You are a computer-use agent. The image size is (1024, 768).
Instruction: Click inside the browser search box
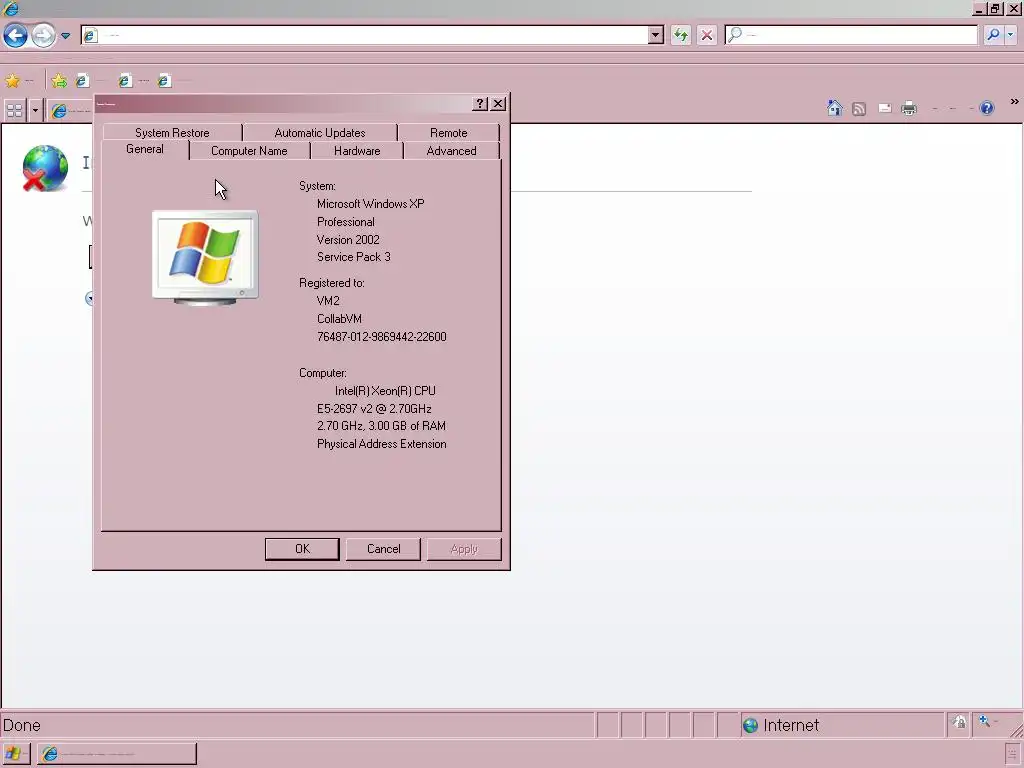[x=851, y=35]
